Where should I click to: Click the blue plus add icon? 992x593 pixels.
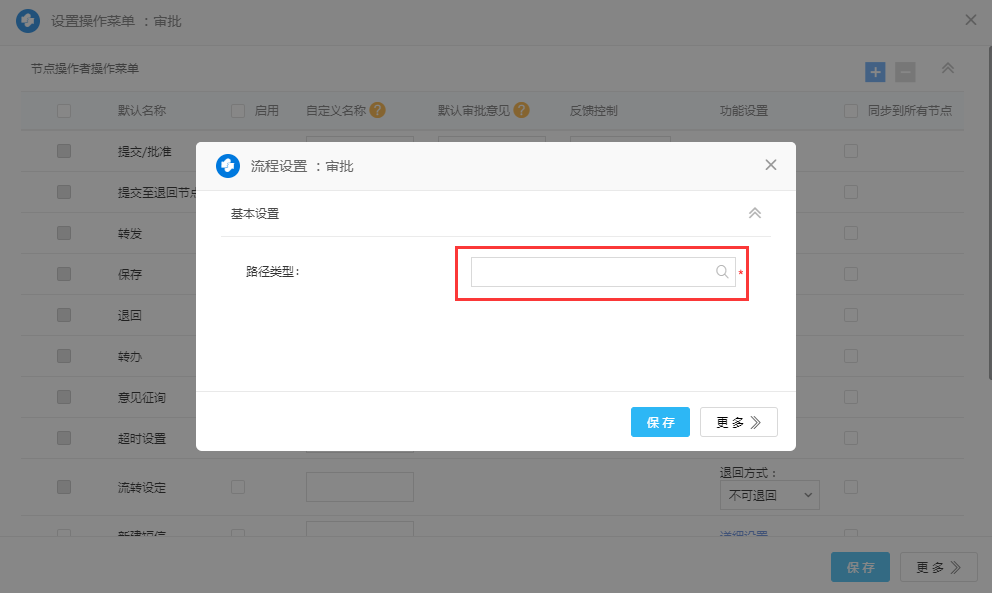(x=875, y=72)
